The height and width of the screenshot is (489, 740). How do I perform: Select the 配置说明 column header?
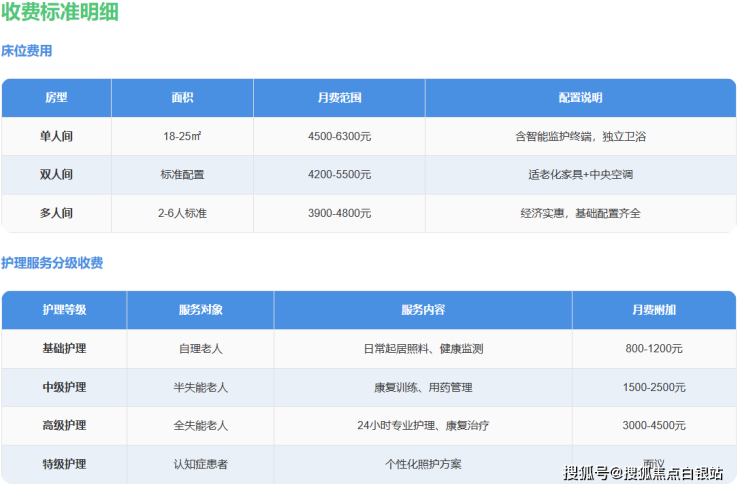point(580,98)
